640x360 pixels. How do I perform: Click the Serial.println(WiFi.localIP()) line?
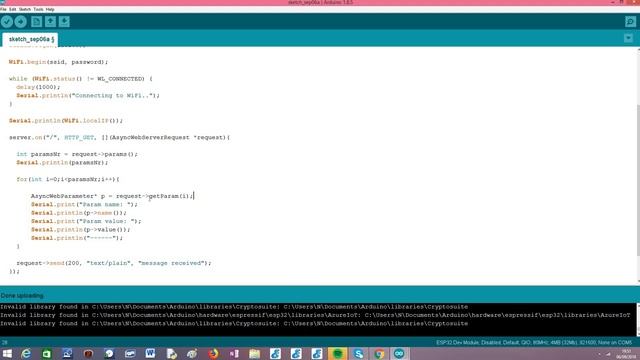66,121
